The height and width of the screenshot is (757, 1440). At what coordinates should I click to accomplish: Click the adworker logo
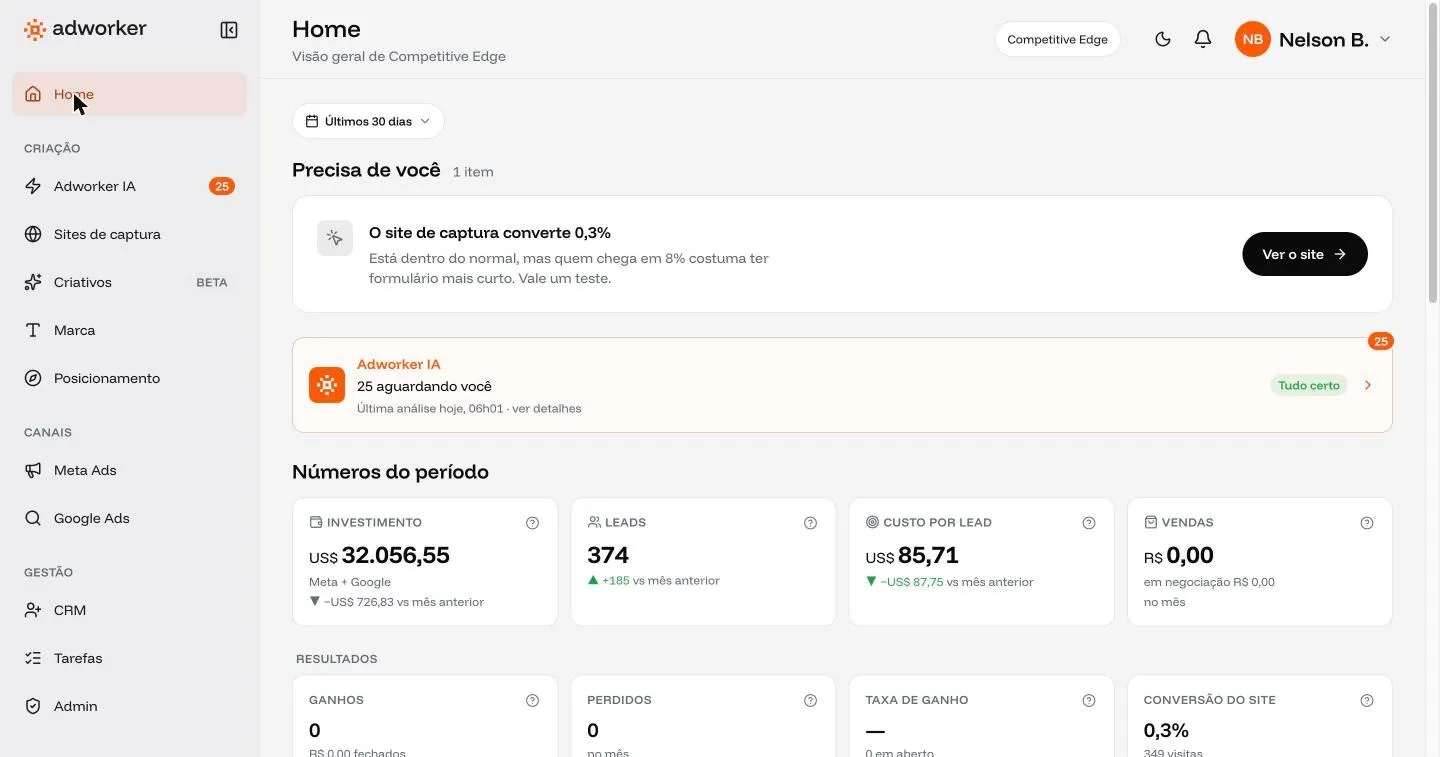tap(85, 29)
